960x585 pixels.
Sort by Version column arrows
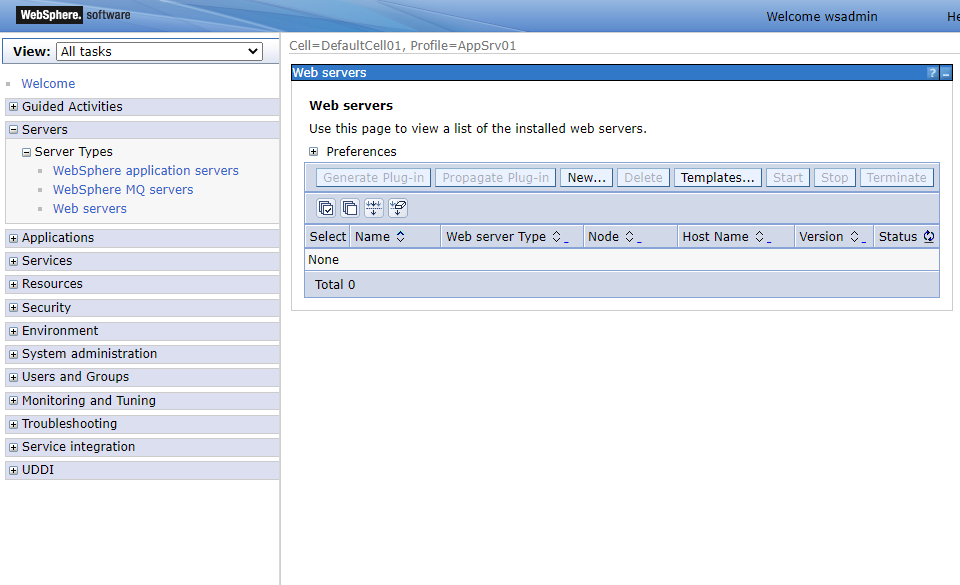pyautogui.click(x=855, y=237)
